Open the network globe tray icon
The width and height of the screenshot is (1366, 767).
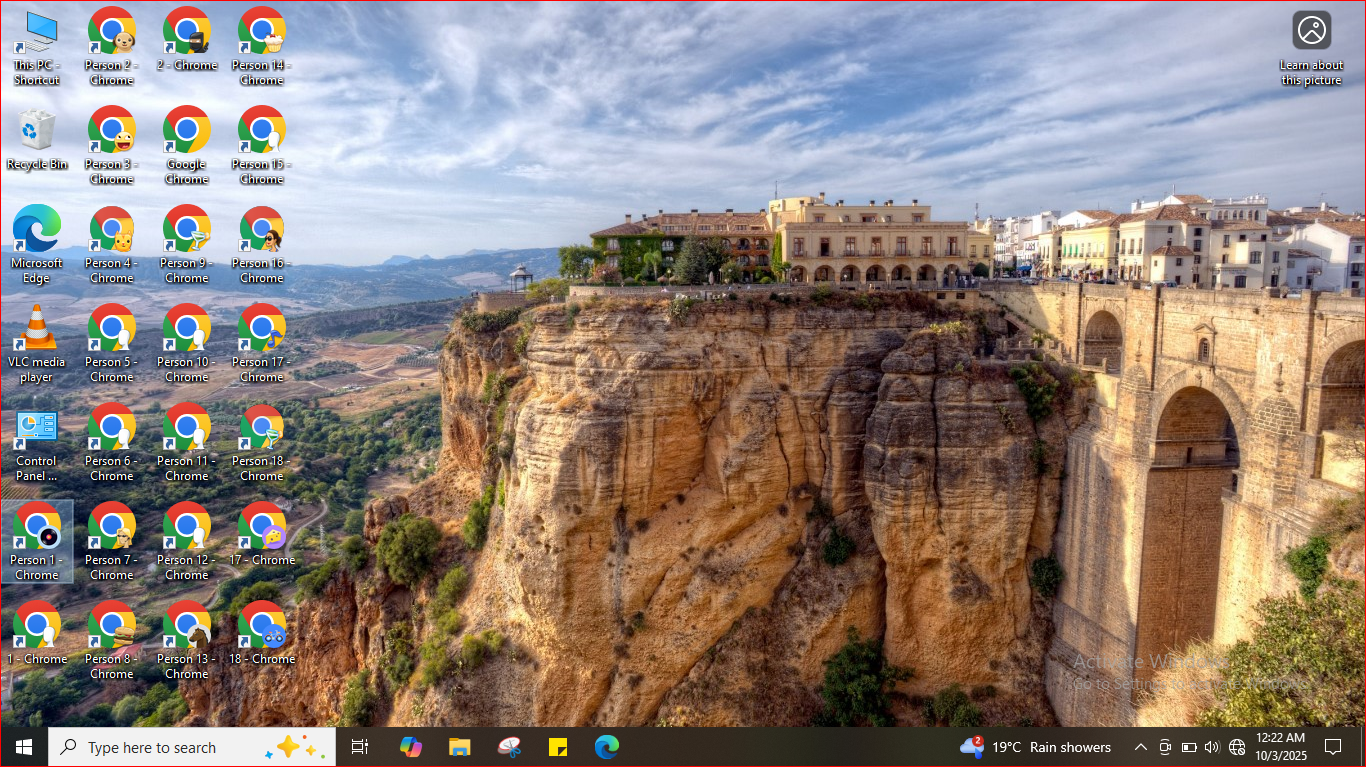click(x=1237, y=747)
